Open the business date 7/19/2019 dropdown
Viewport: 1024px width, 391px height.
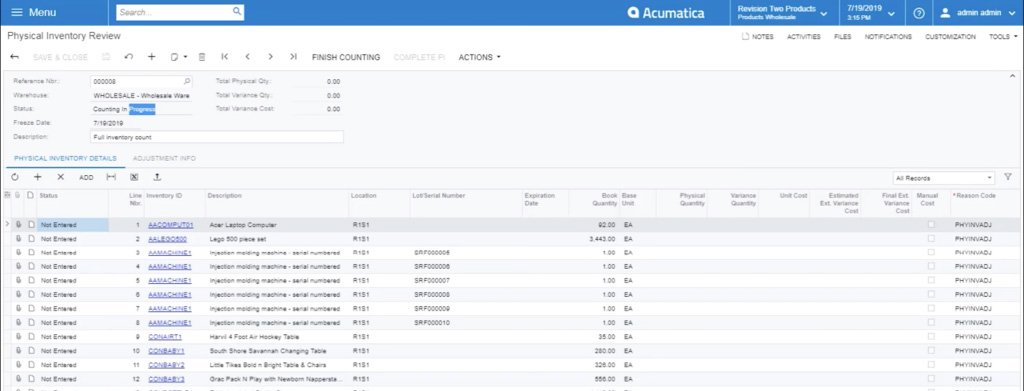(x=871, y=13)
